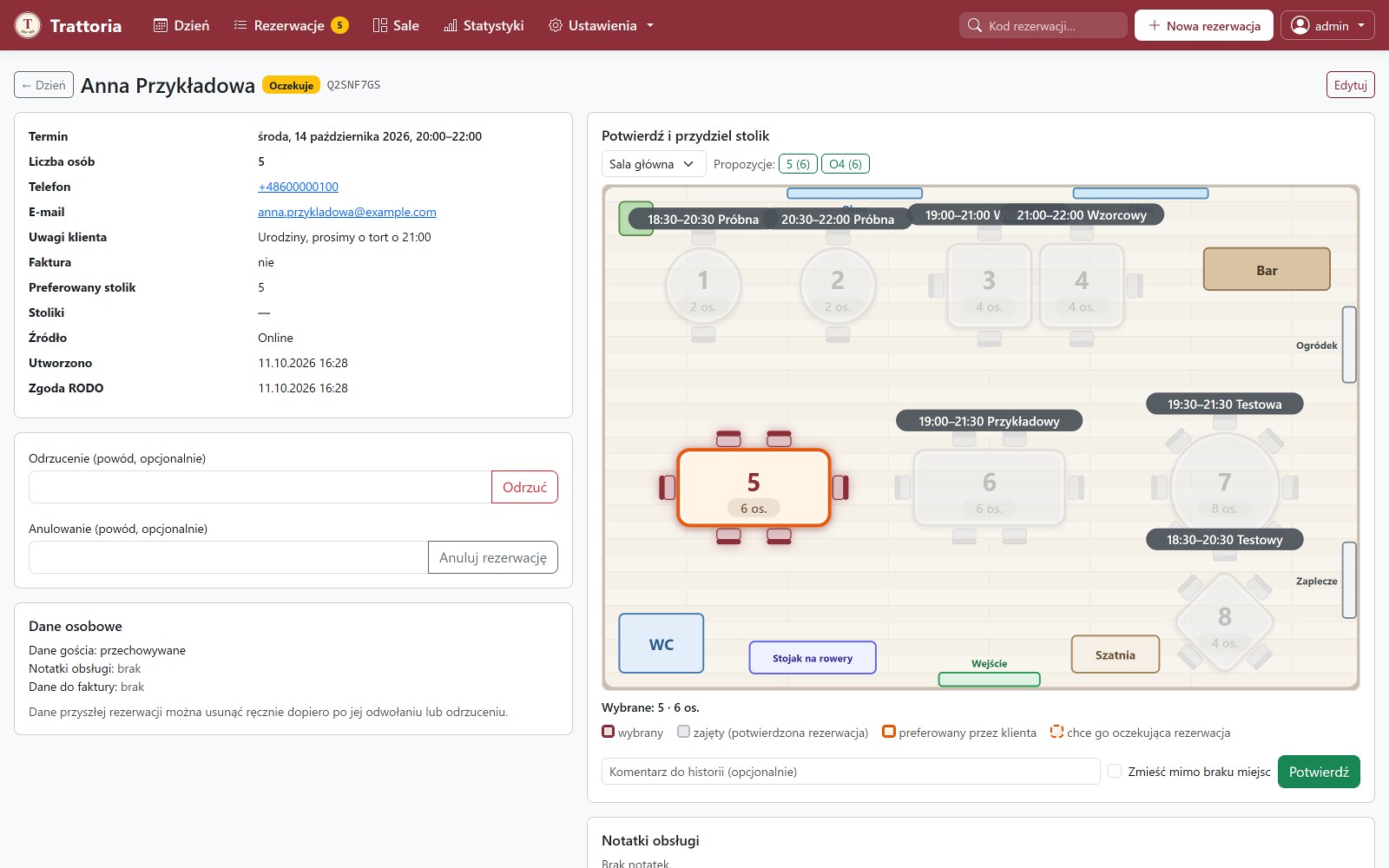Open the Rezerwacje list
The image size is (1389, 868).
[291, 25]
